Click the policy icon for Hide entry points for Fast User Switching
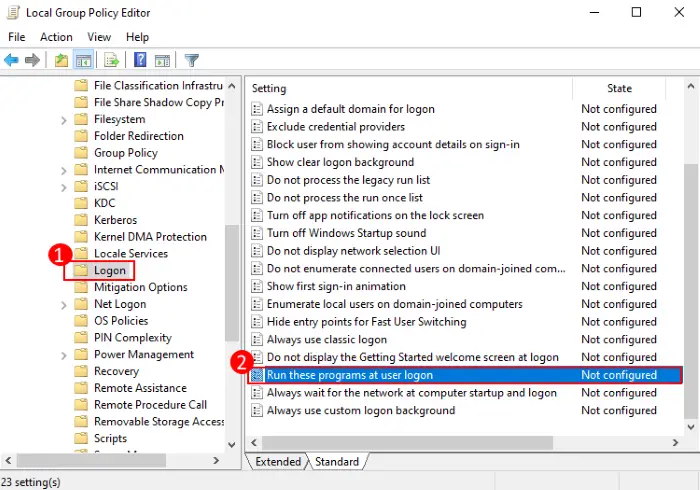700x490 pixels. (257, 322)
